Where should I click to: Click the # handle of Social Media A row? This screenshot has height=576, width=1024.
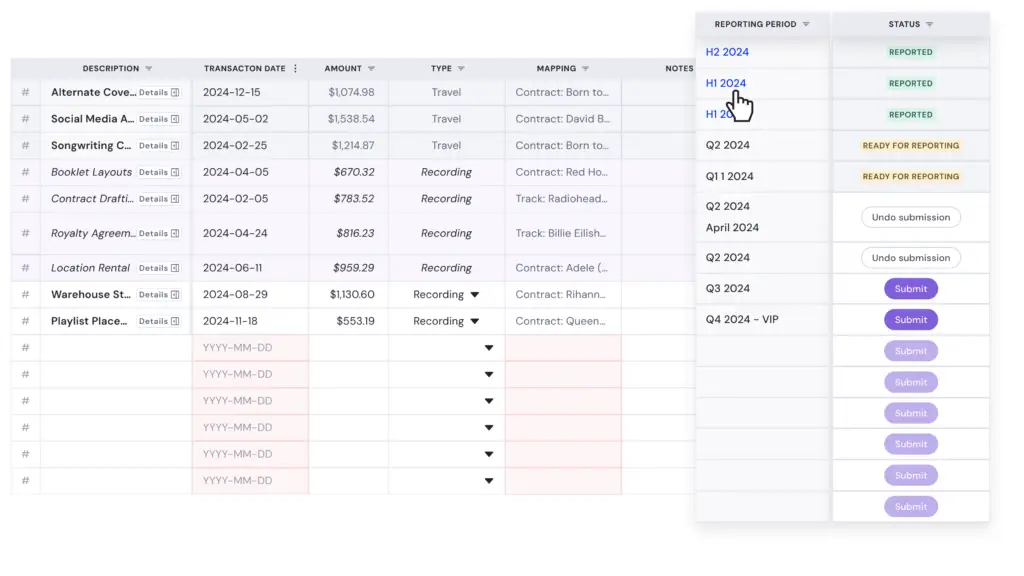click(25, 119)
